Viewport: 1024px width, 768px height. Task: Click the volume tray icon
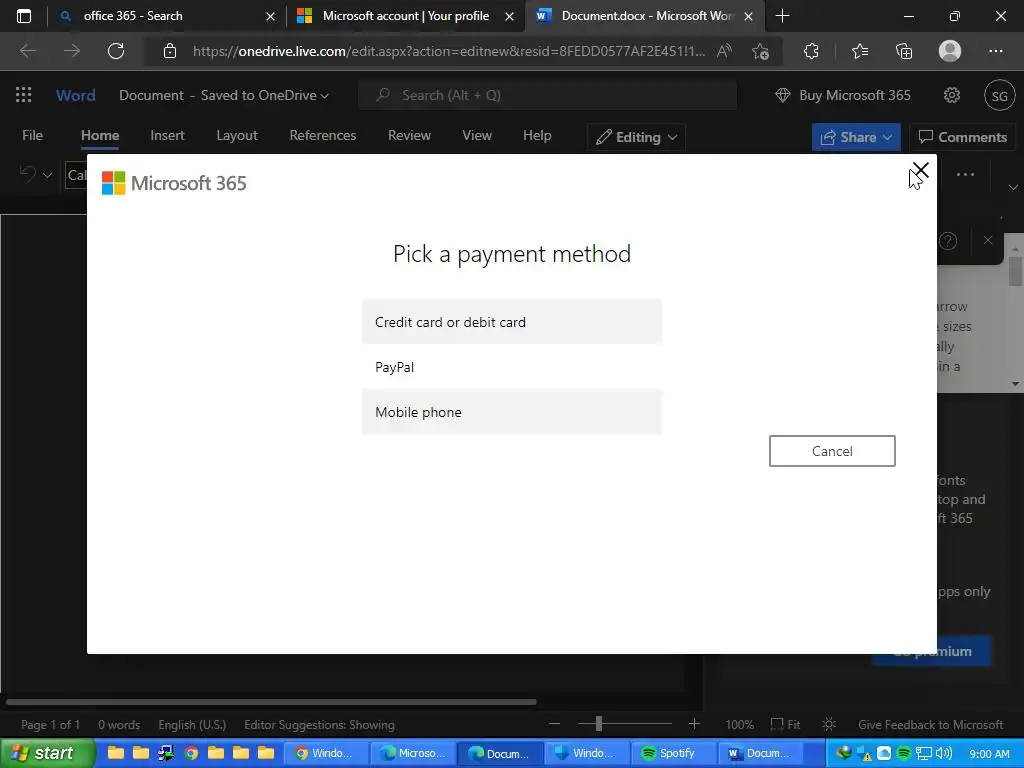coord(944,753)
